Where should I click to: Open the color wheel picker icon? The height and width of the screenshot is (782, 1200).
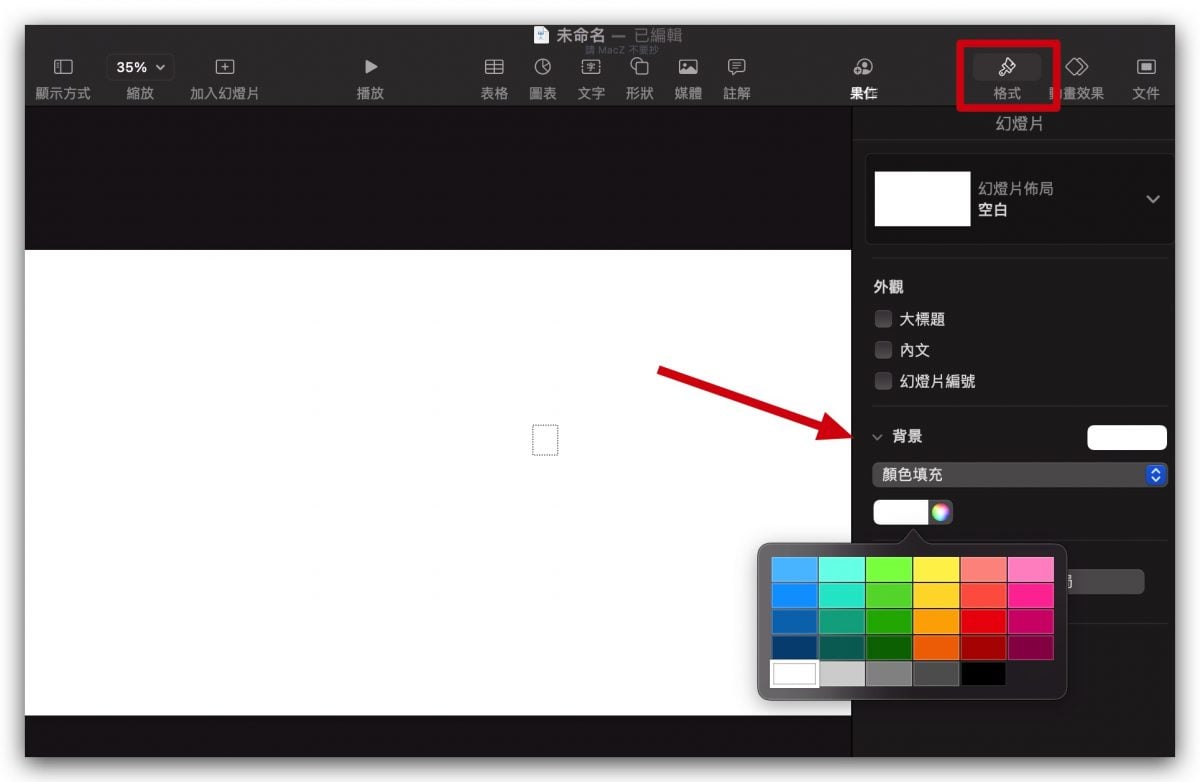[941, 513]
